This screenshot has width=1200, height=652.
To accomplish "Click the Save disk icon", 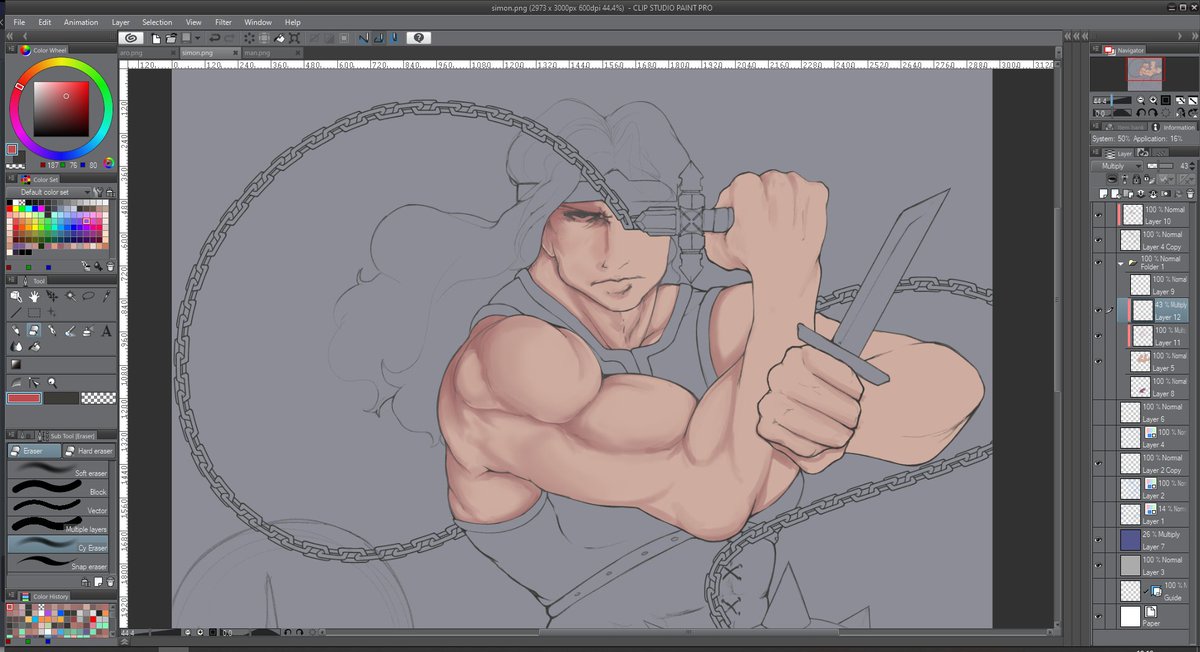I will point(185,37).
